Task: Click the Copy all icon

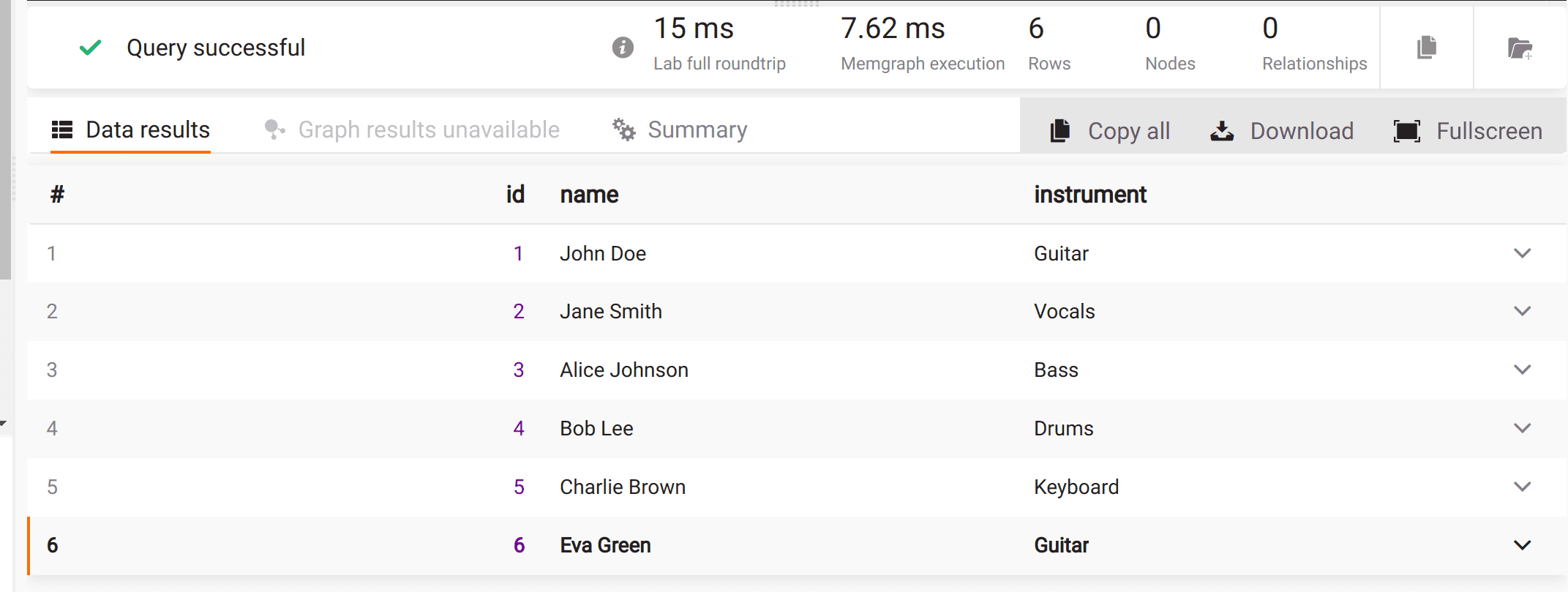Action: 1060,131
